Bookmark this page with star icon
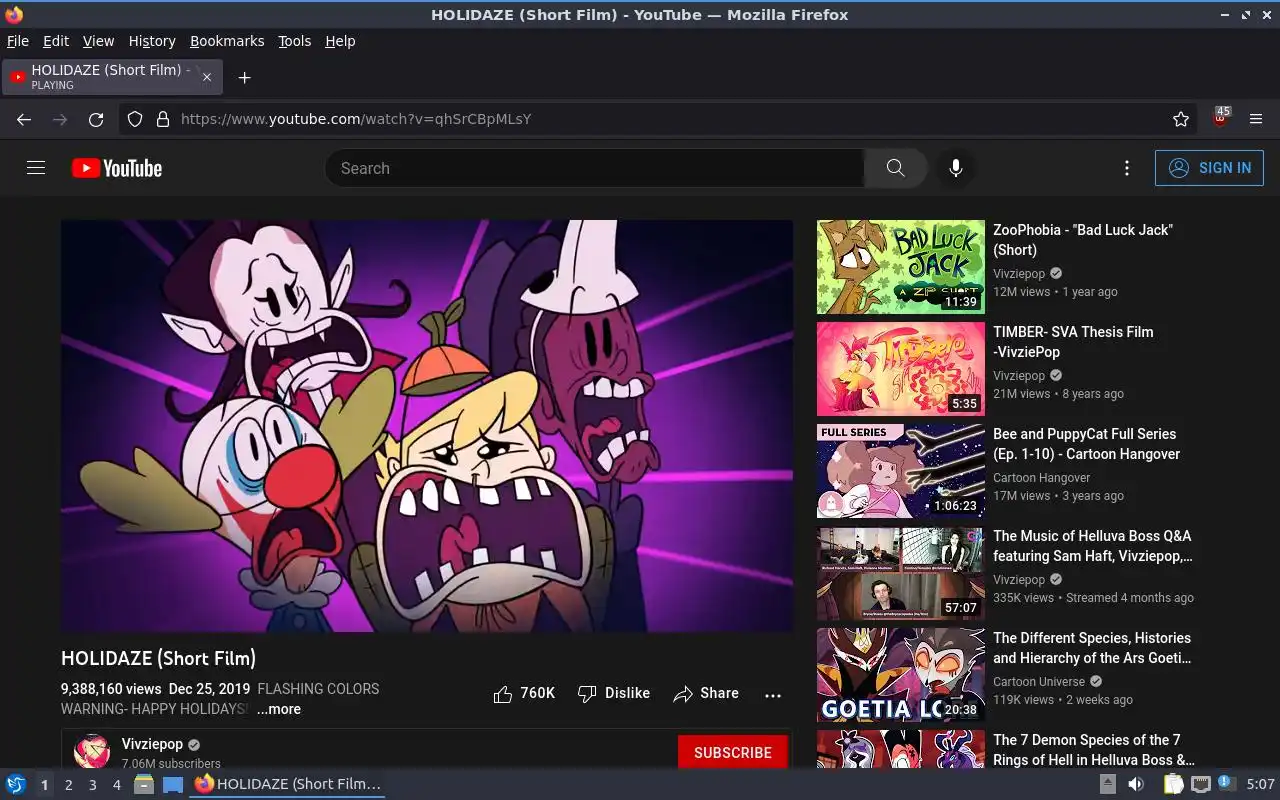This screenshot has width=1280, height=800. click(1181, 119)
